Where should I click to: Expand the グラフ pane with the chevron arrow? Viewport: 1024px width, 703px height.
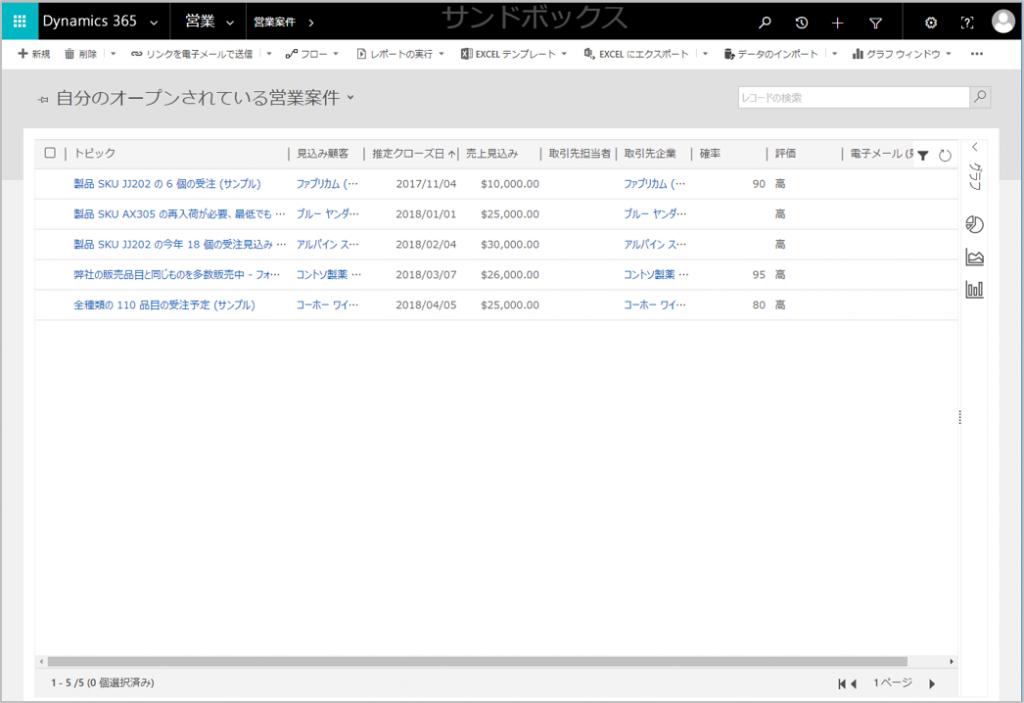(x=974, y=147)
